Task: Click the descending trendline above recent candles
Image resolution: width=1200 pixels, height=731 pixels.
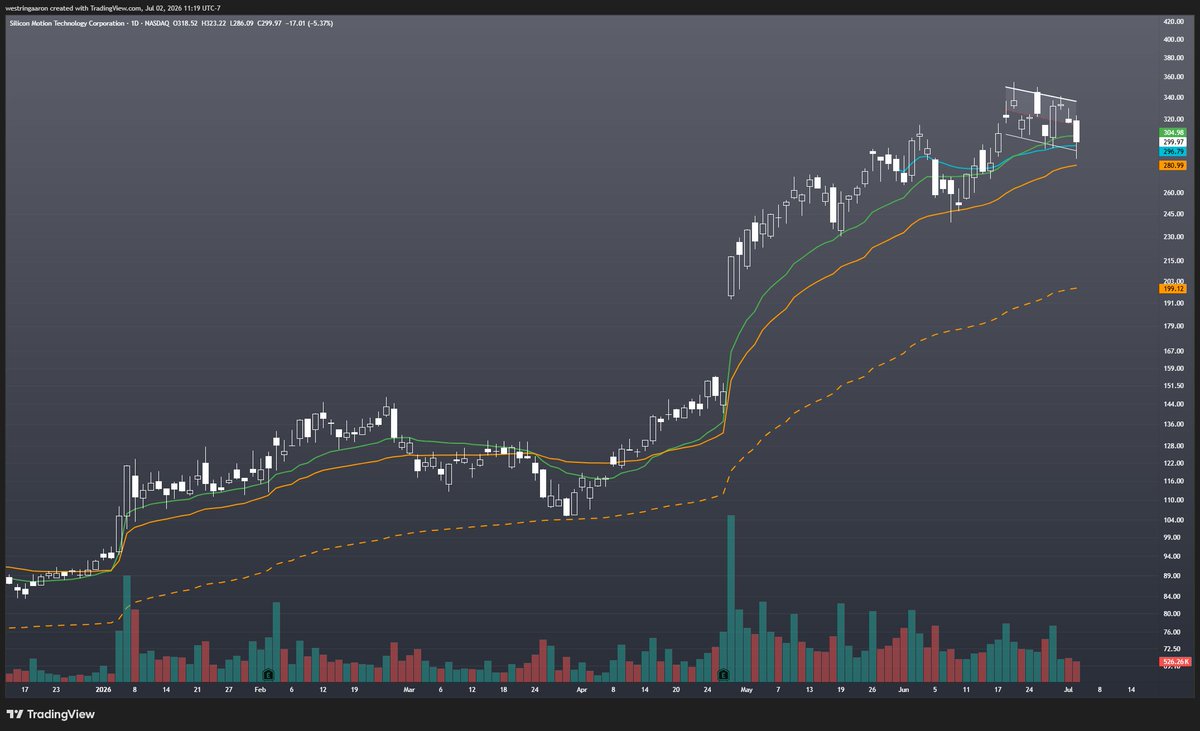Action: pyautogui.click(x=1040, y=95)
